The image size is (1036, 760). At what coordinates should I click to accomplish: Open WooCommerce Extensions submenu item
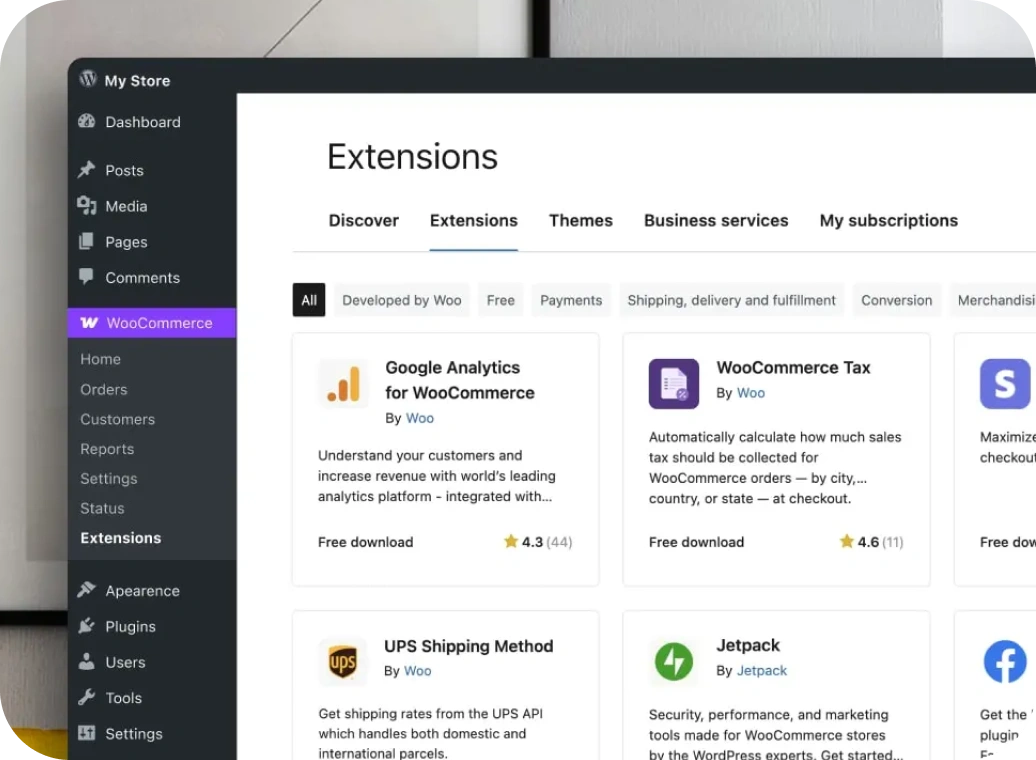pyautogui.click(x=121, y=538)
